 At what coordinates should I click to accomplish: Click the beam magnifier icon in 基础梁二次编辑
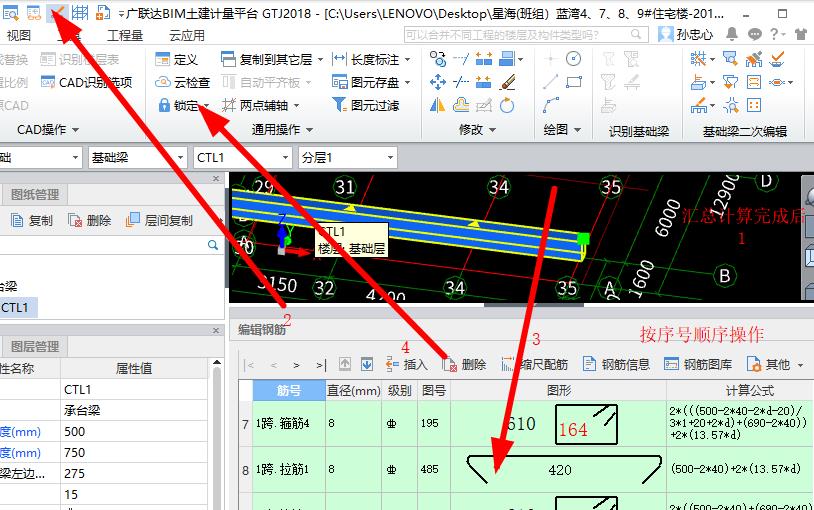[730, 59]
